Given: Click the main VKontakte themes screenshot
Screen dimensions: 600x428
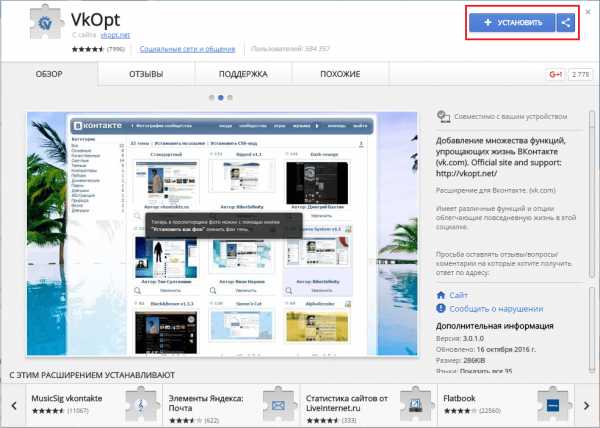Looking at the screenshot, I should [222, 234].
